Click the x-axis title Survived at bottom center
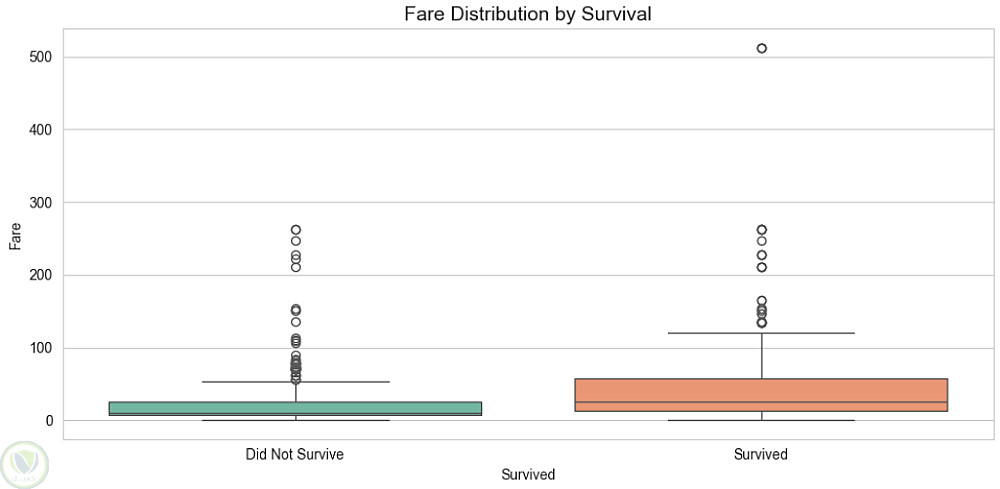The height and width of the screenshot is (489, 1000). click(528, 474)
